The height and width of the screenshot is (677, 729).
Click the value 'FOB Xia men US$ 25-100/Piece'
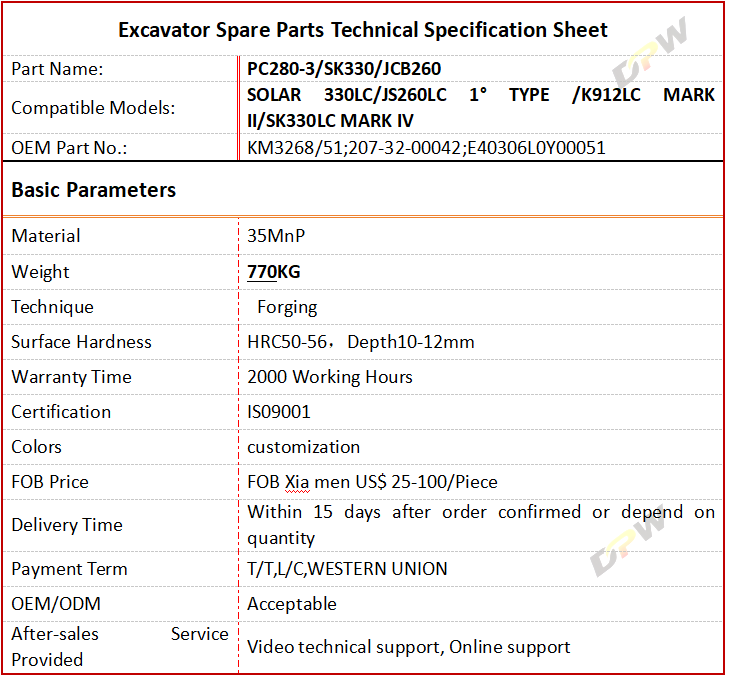click(372, 482)
